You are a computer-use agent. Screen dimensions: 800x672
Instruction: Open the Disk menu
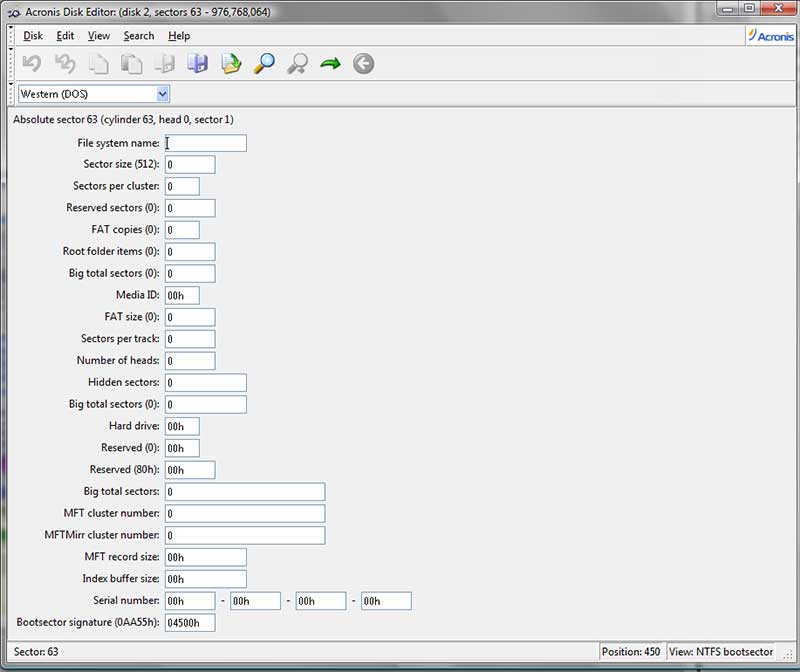pyautogui.click(x=33, y=36)
